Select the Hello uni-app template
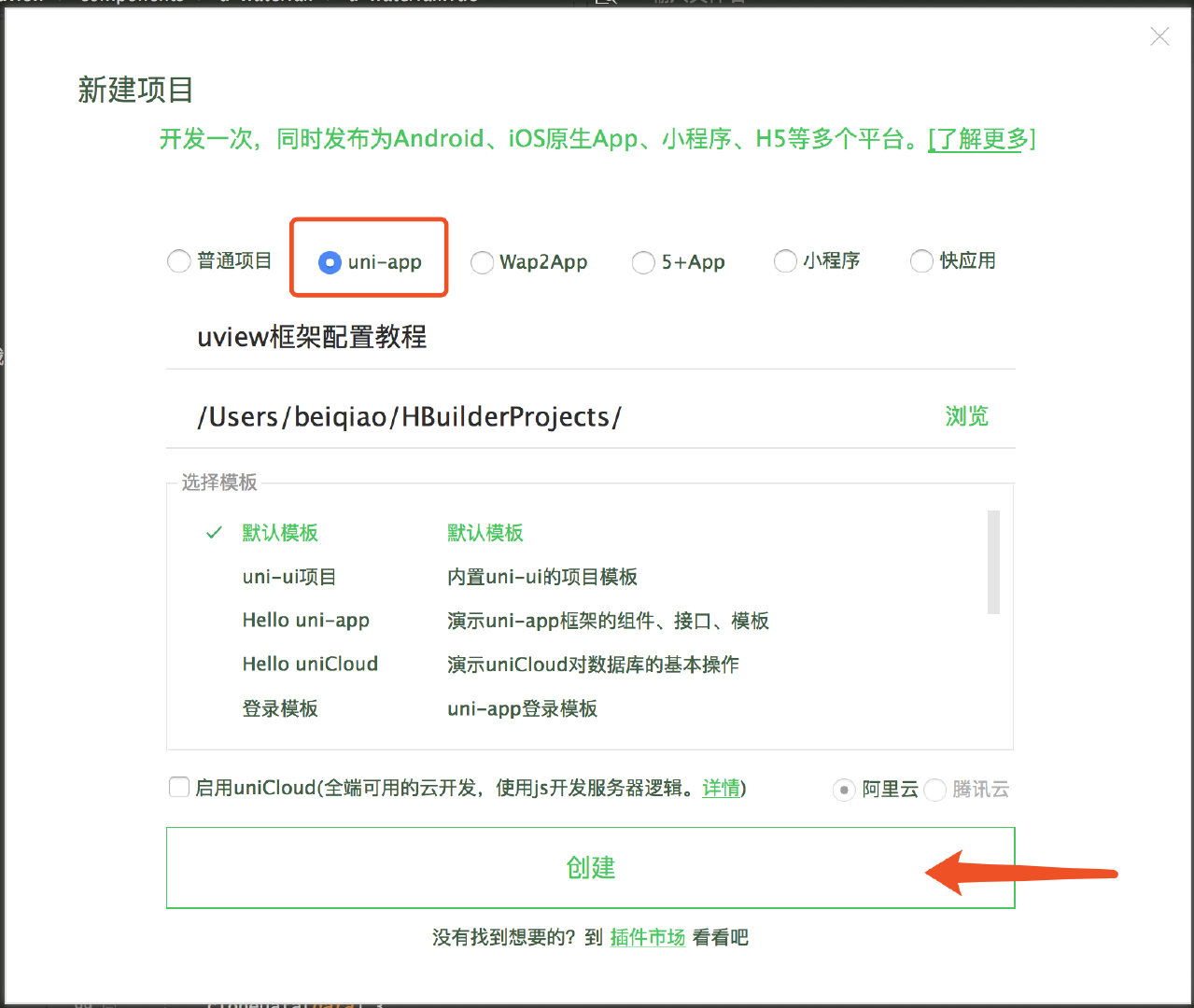The height and width of the screenshot is (1008, 1194). 305,621
